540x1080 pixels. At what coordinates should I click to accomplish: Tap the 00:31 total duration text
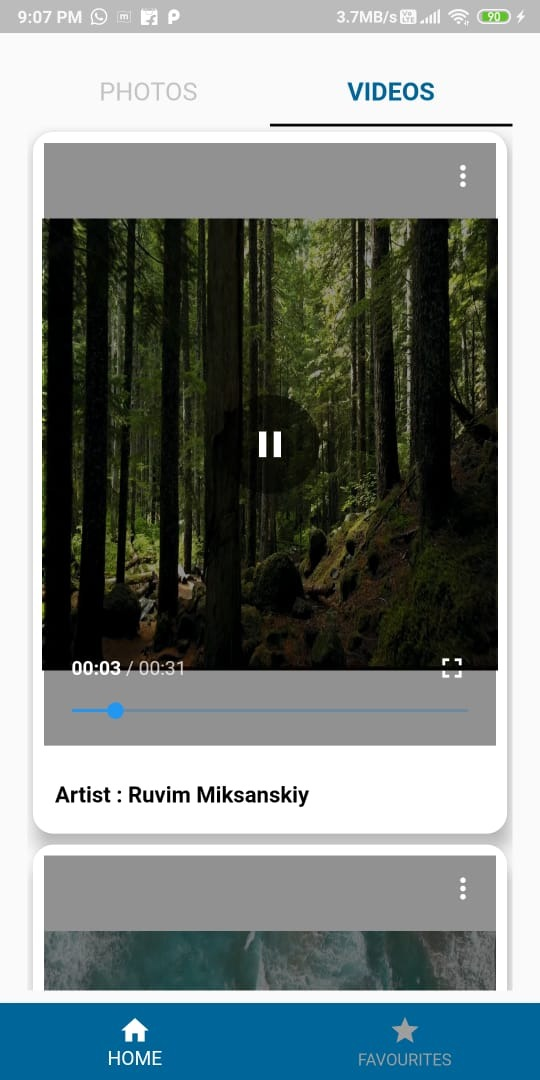coord(162,668)
